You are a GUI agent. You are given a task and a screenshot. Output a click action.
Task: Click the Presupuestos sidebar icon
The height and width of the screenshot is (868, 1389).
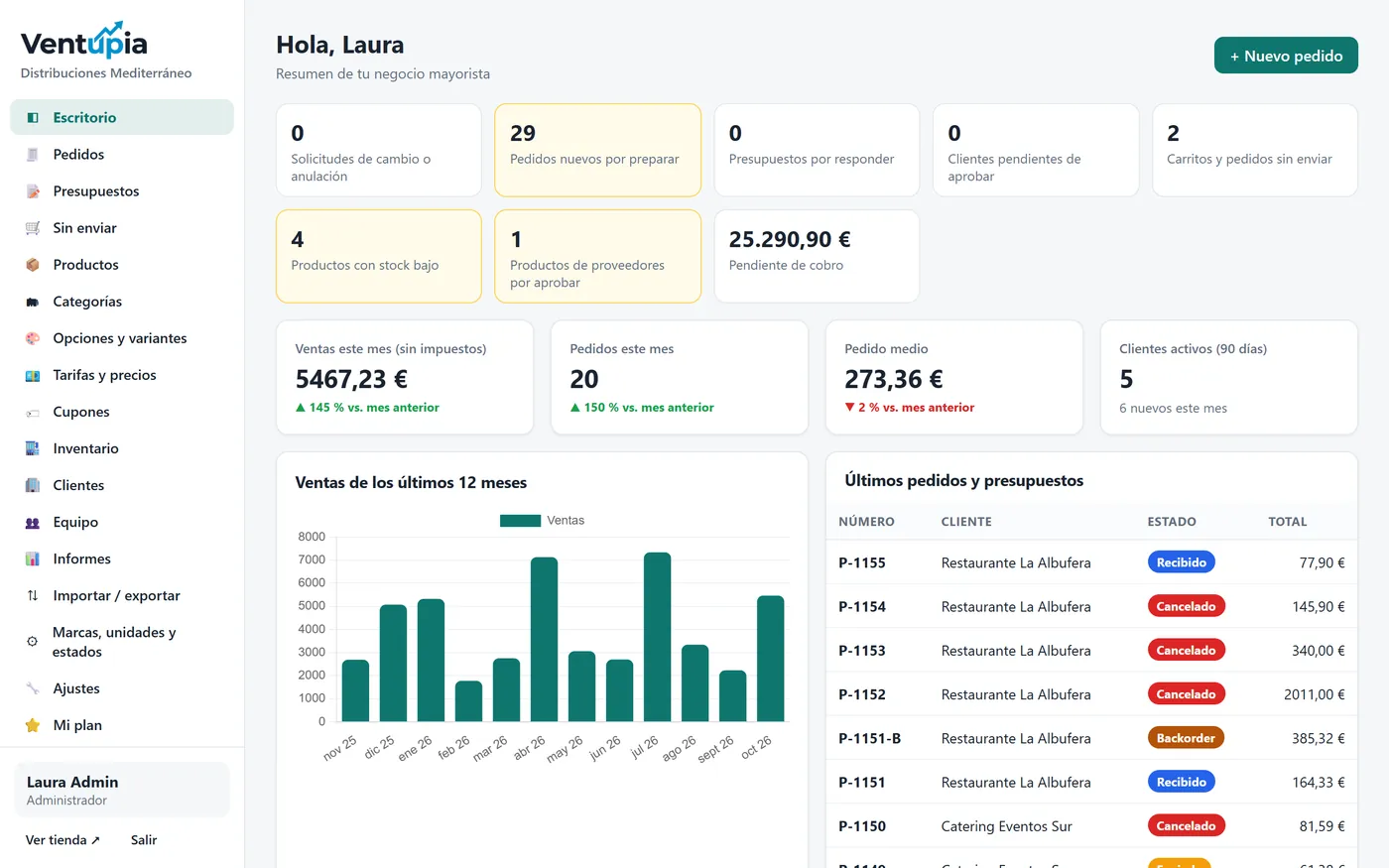pos(33,190)
